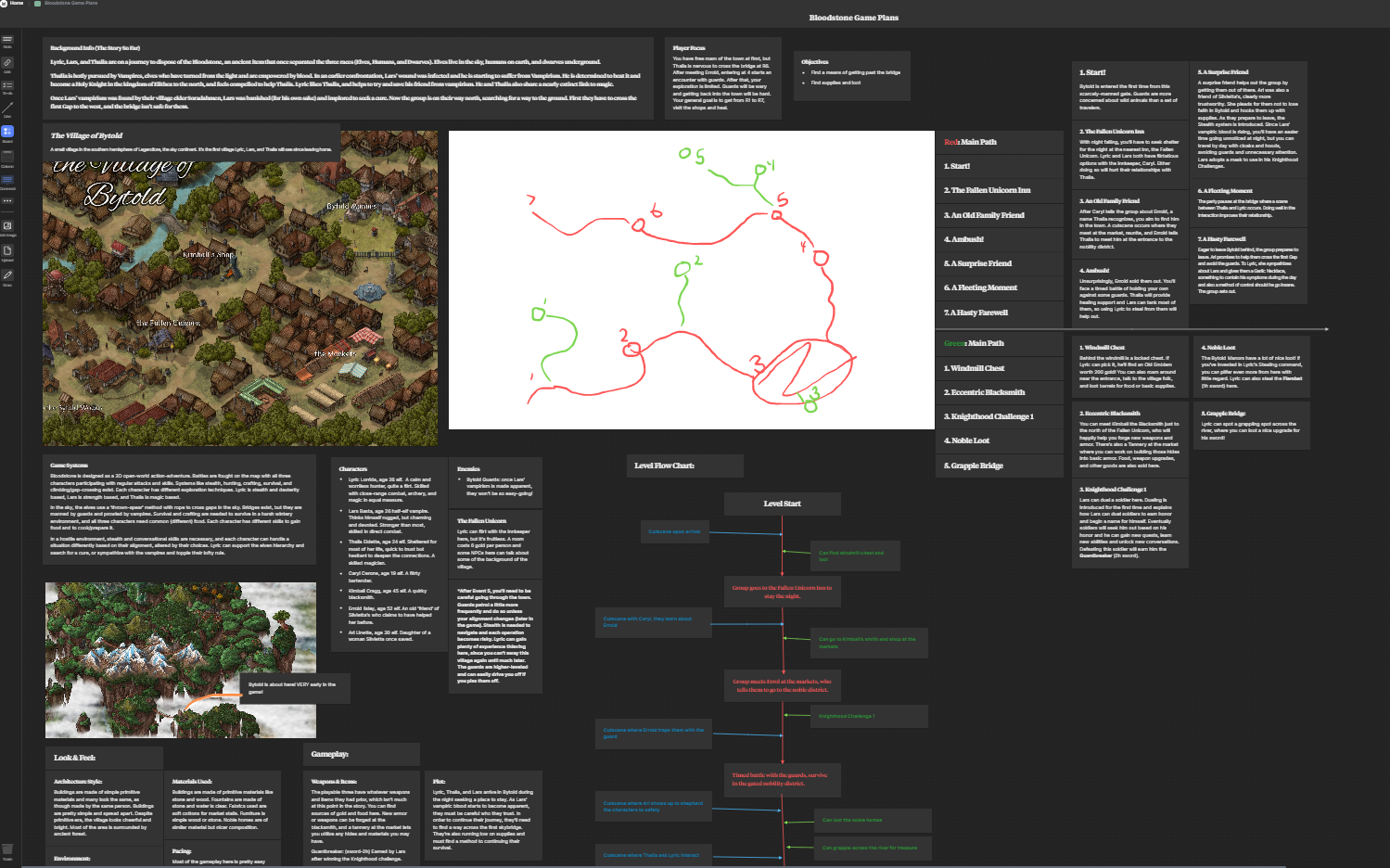This screenshot has height=868, width=1390.
Task: Click the Bloodstone Game Plans breadcrumb
Action: (70, 4)
